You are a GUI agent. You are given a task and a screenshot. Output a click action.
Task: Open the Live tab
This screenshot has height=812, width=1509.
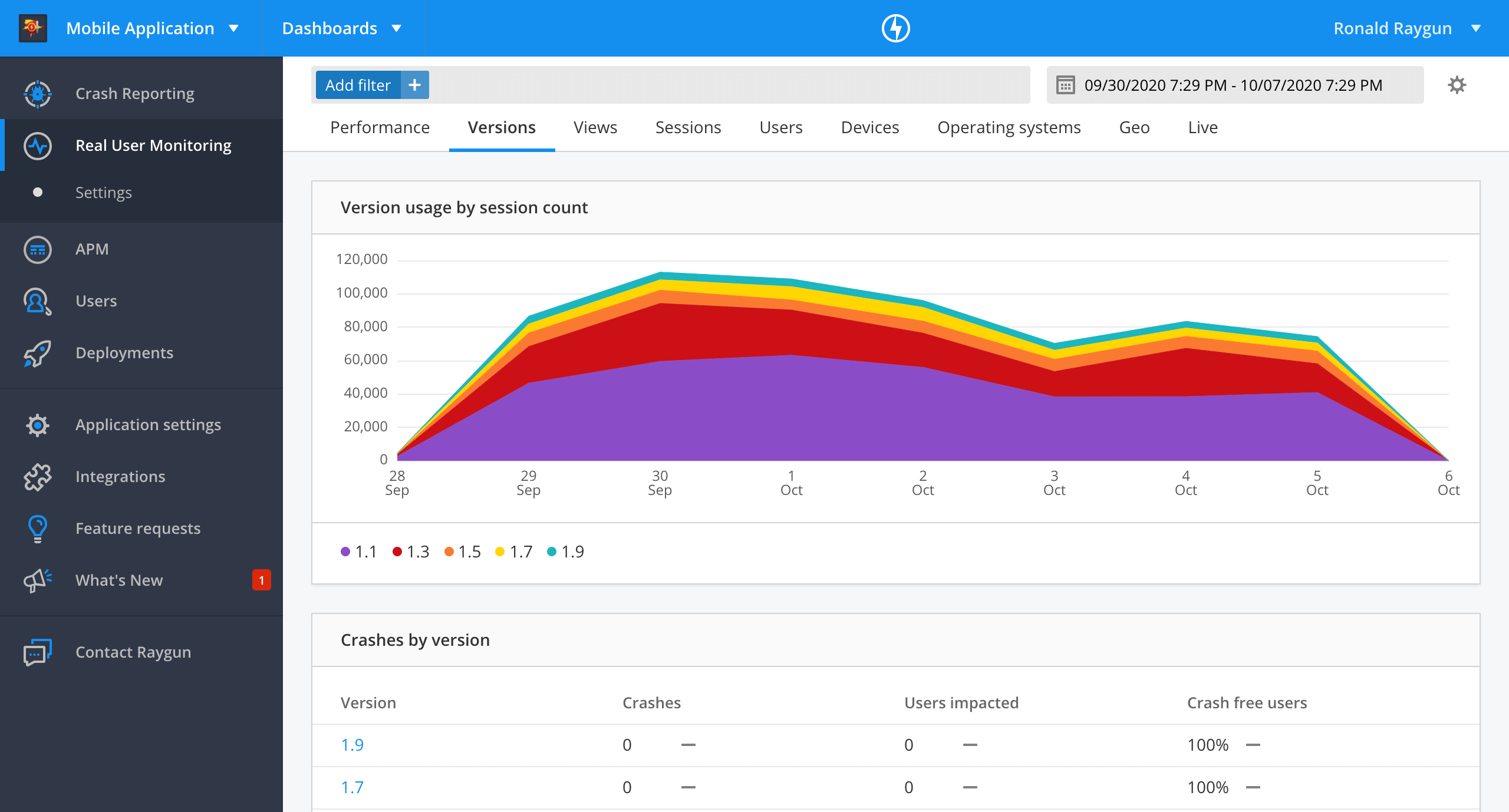pos(1202,128)
